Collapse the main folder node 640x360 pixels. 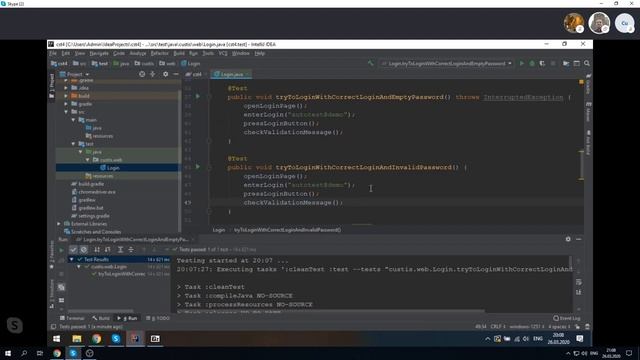tap(73, 120)
